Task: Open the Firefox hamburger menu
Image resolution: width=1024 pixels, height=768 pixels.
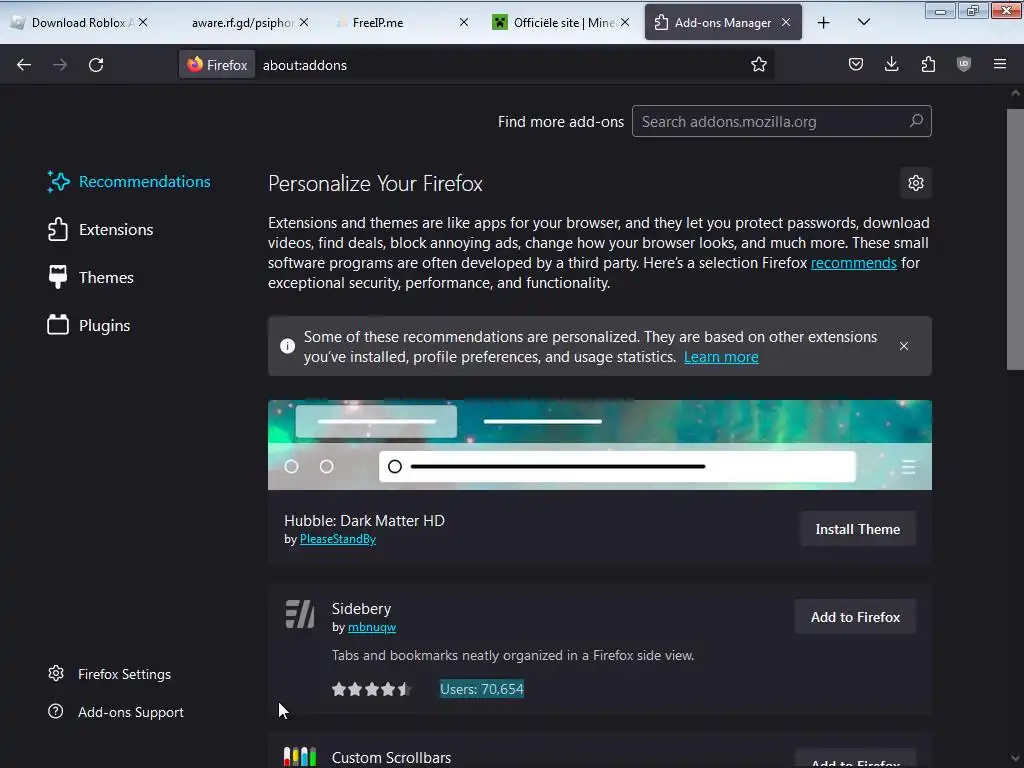Action: point(1000,64)
